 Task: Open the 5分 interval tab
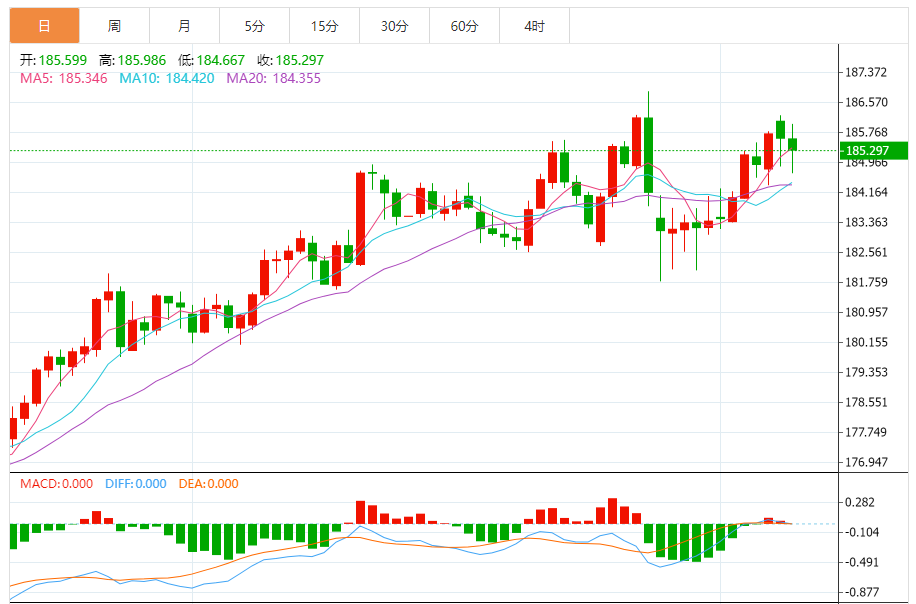[254, 26]
